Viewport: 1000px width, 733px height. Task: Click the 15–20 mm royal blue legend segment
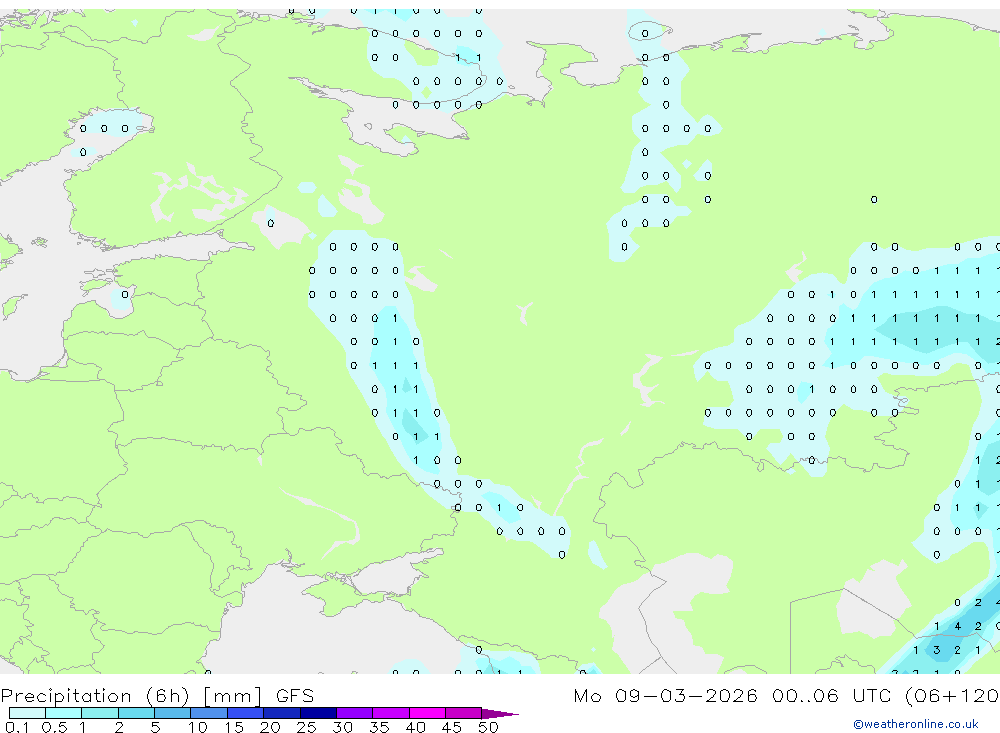(246, 713)
